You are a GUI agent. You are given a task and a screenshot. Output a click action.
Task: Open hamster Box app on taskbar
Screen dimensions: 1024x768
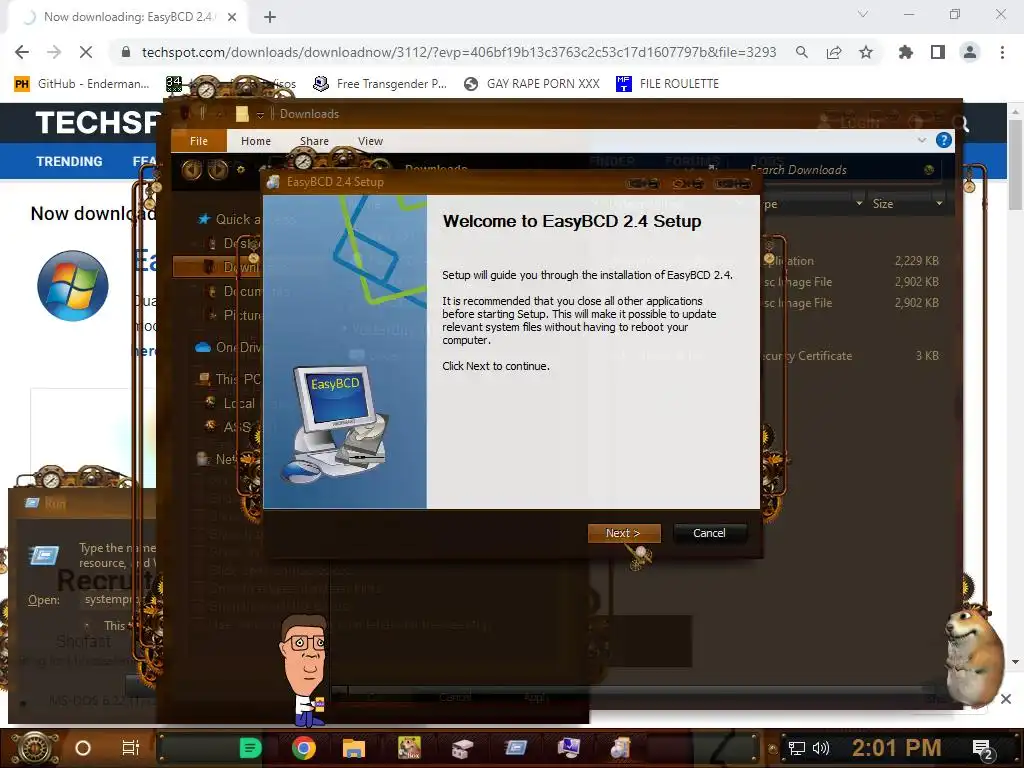(x=409, y=748)
